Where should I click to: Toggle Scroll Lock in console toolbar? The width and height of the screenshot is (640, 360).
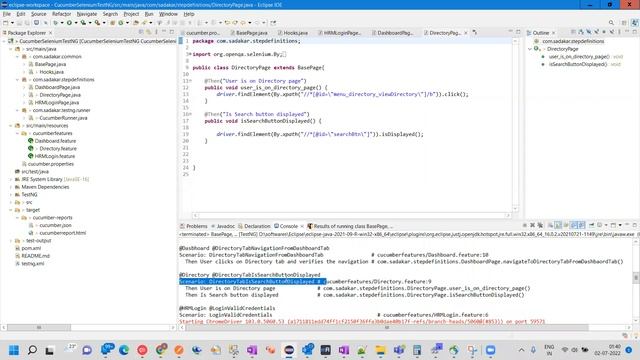click(558, 225)
